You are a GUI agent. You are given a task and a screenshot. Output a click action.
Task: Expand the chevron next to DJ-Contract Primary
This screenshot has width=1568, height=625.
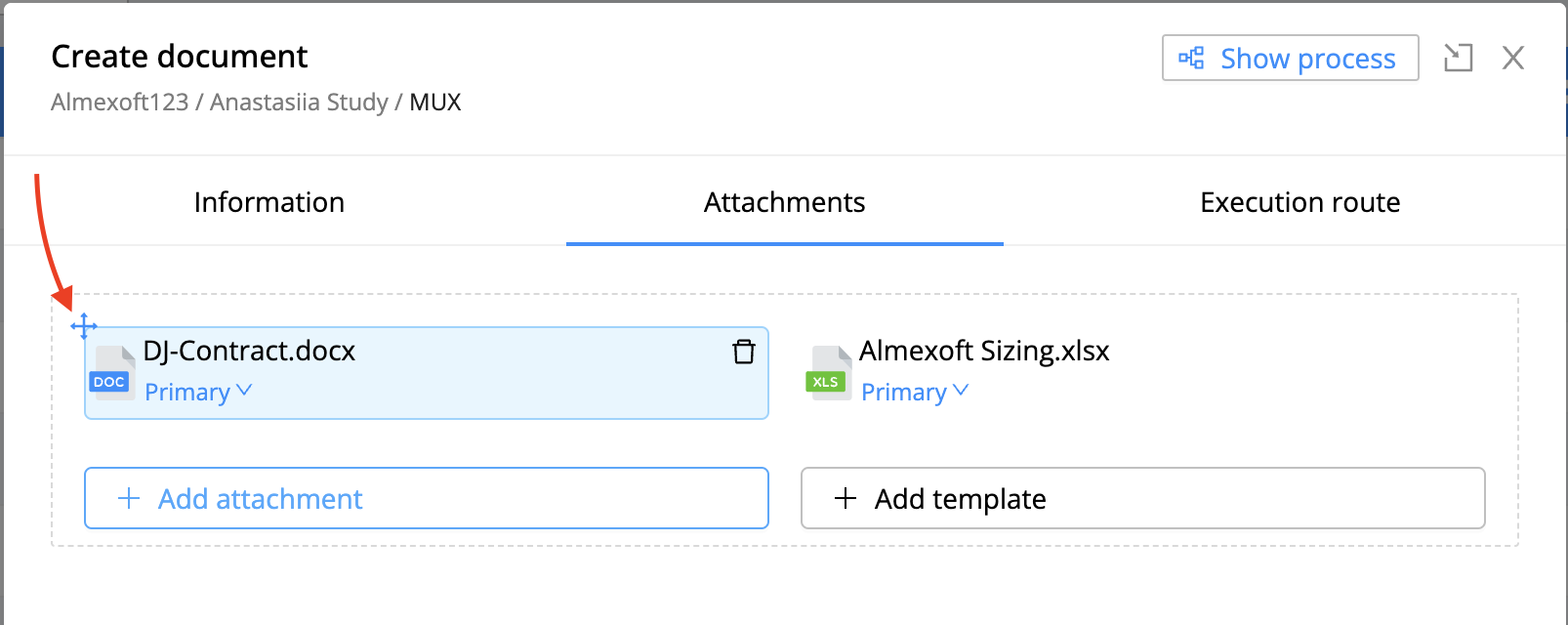pyautogui.click(x=244, y=391)
